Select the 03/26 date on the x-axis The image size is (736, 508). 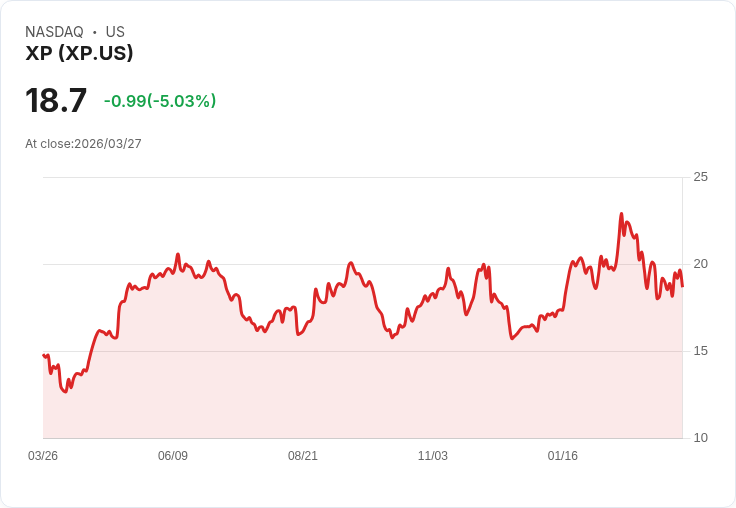(x=43, y=456)
